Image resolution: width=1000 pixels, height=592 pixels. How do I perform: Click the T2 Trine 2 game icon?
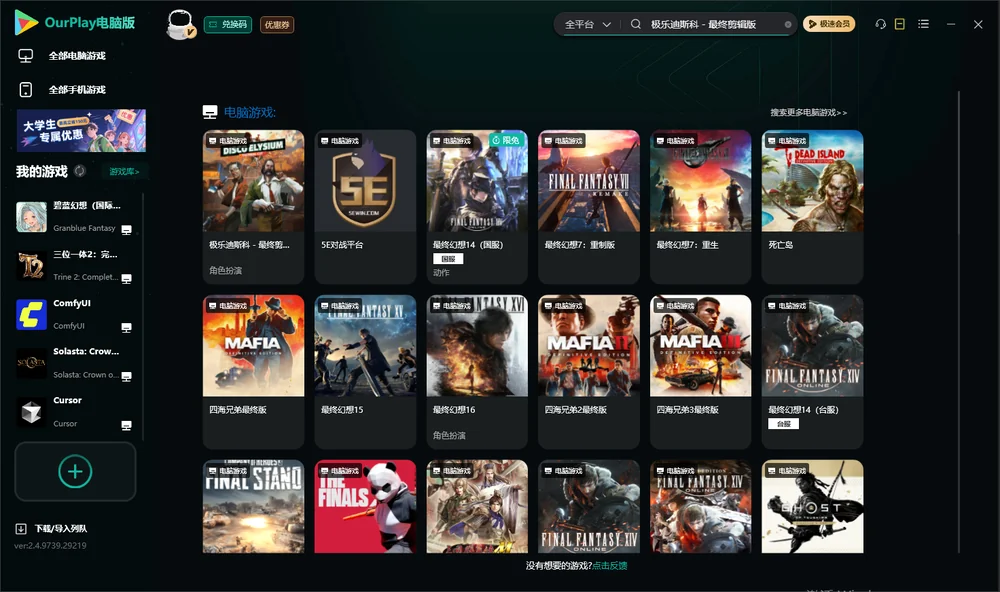(x=31, y=265)
